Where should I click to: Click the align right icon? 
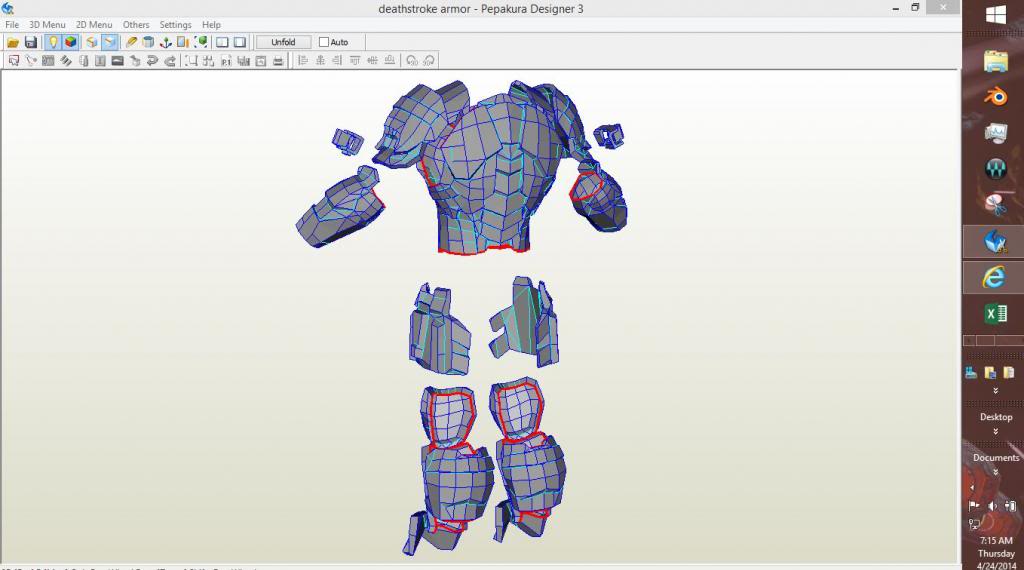click(x=337, y=61)
